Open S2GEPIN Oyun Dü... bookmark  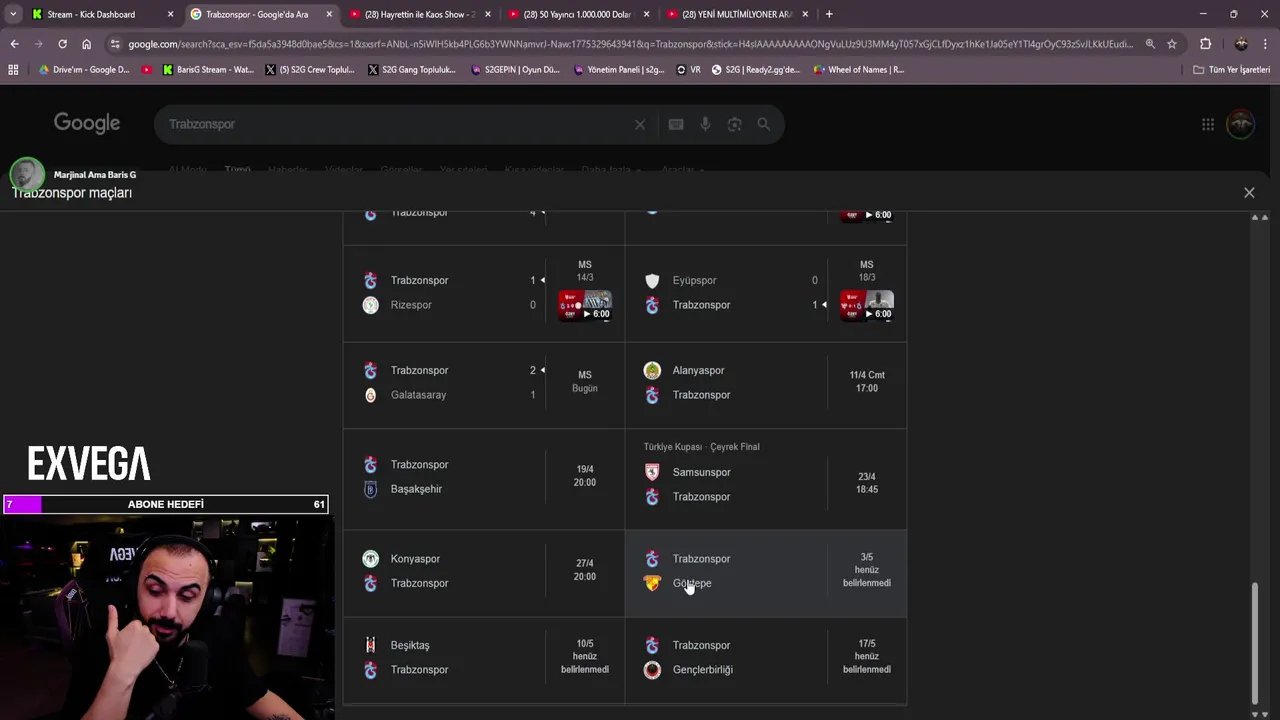(x=516, y=70)
